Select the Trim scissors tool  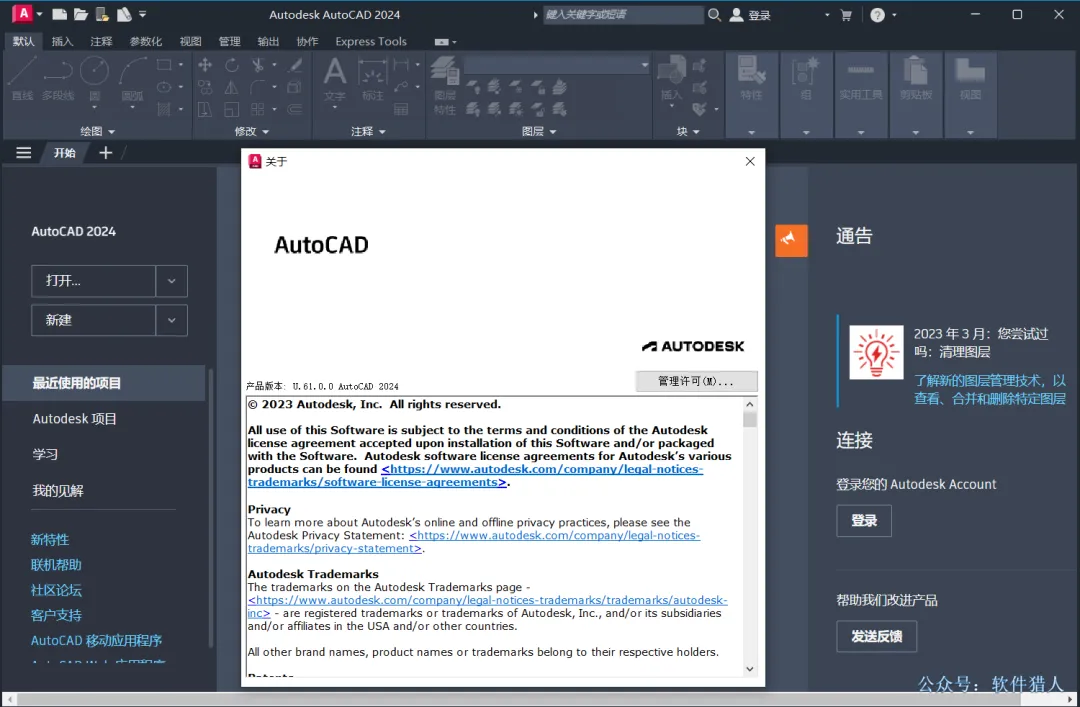coord(258,65)
